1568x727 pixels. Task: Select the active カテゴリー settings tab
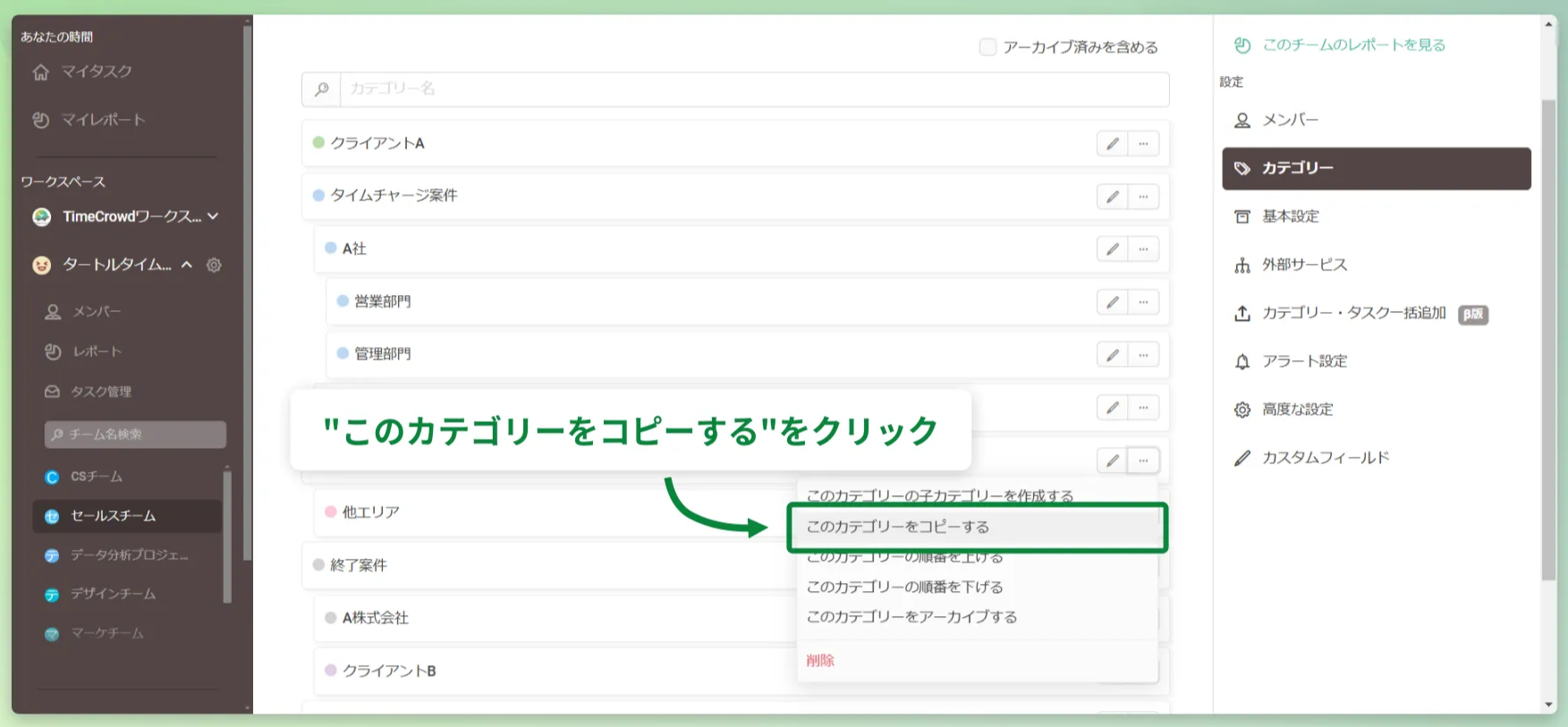click(1376, 168)
